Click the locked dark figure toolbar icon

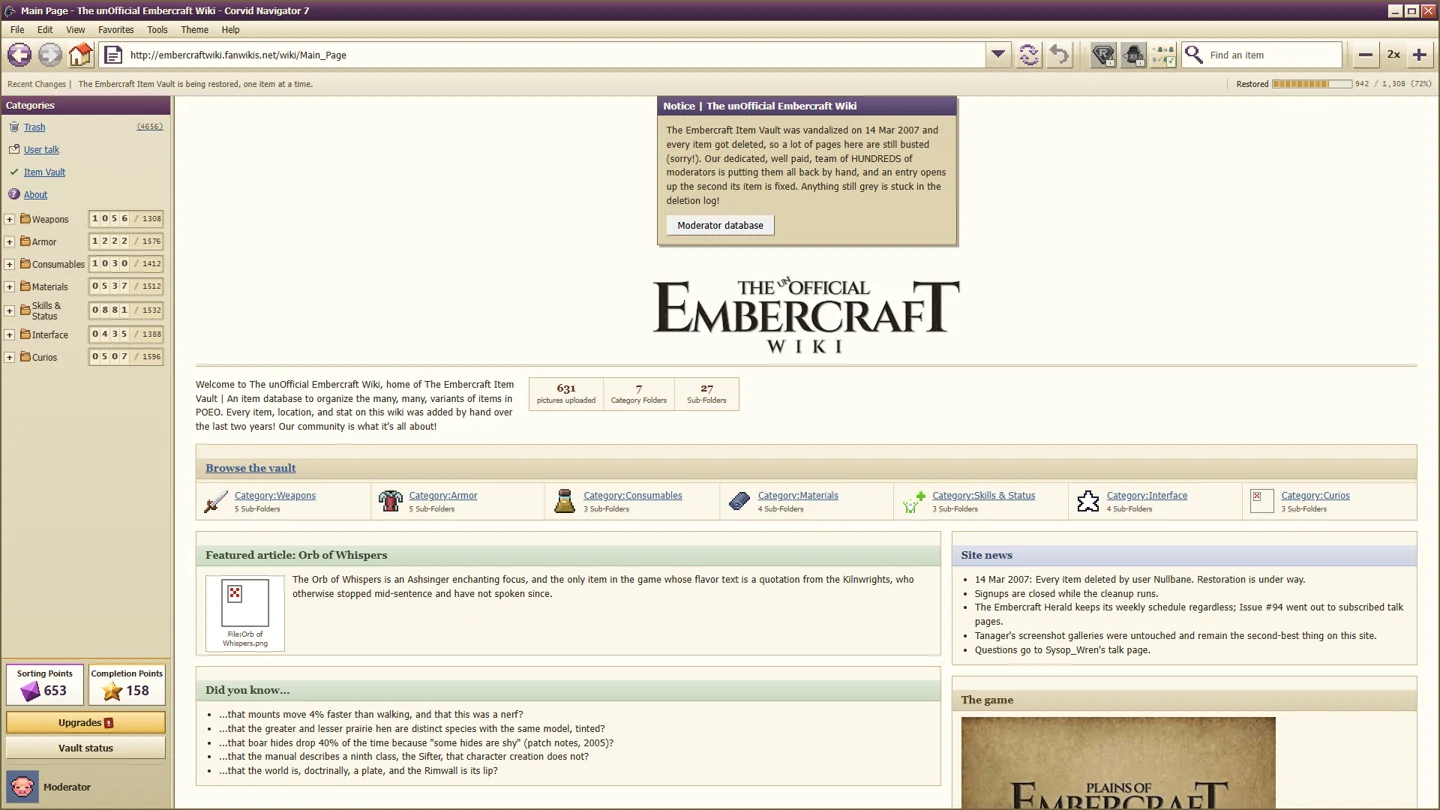click(x=1133, y=55)
